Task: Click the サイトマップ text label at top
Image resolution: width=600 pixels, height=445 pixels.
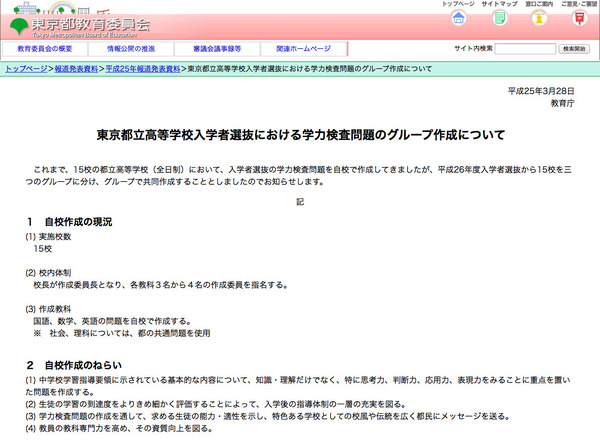Action: coord(499,4)
